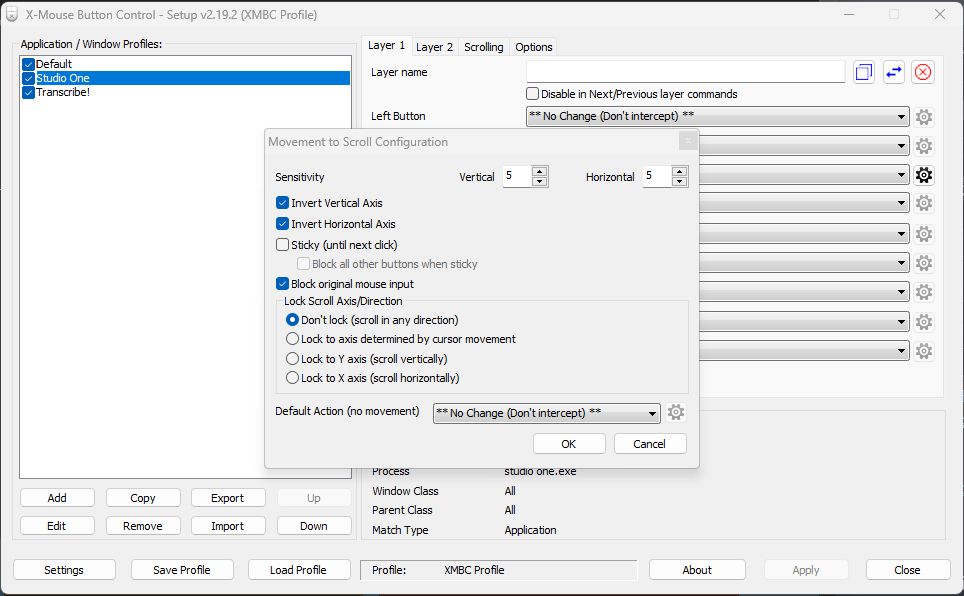This screenshot has height=596, width=964.
Task: Uncheck Invert Vertical Axis
Action: pyautogui.click(x=283, y=203)
